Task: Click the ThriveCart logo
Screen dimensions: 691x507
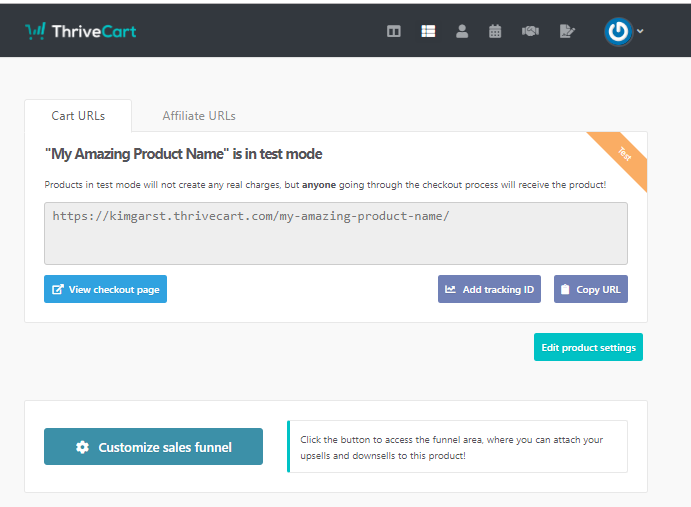Action: point(81,31)
